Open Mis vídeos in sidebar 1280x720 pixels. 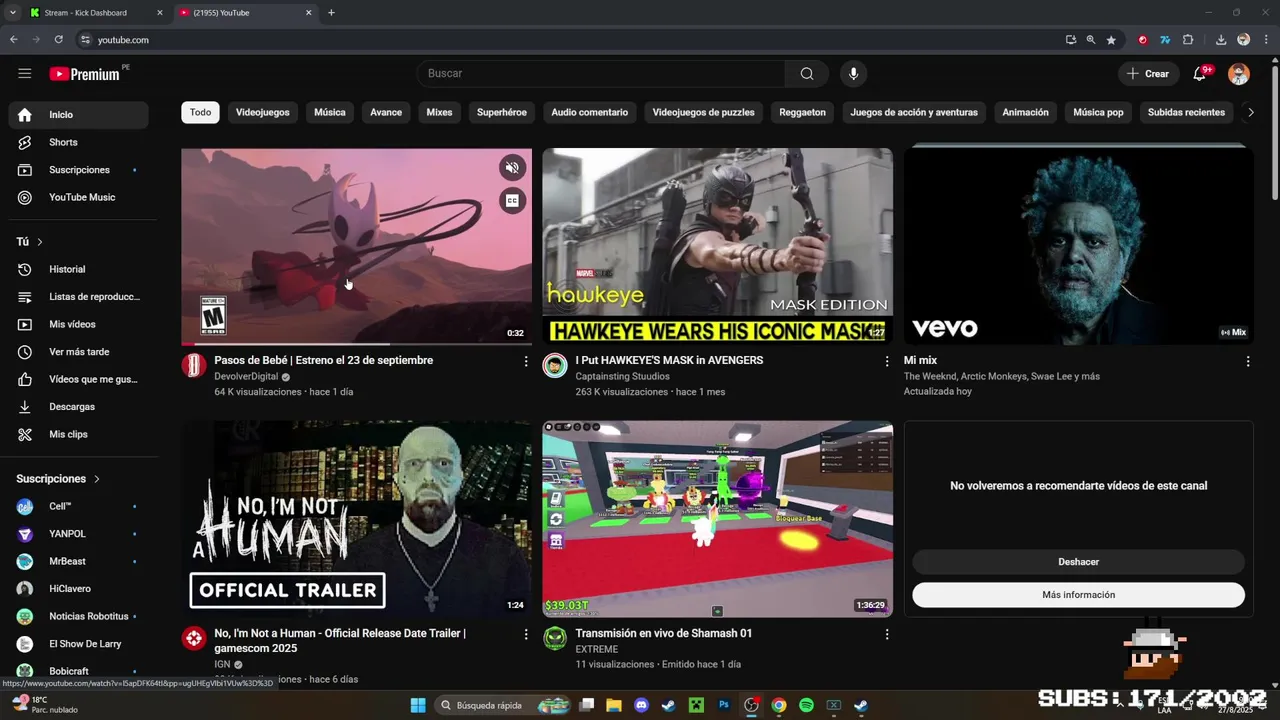click(x=78, y=324)
